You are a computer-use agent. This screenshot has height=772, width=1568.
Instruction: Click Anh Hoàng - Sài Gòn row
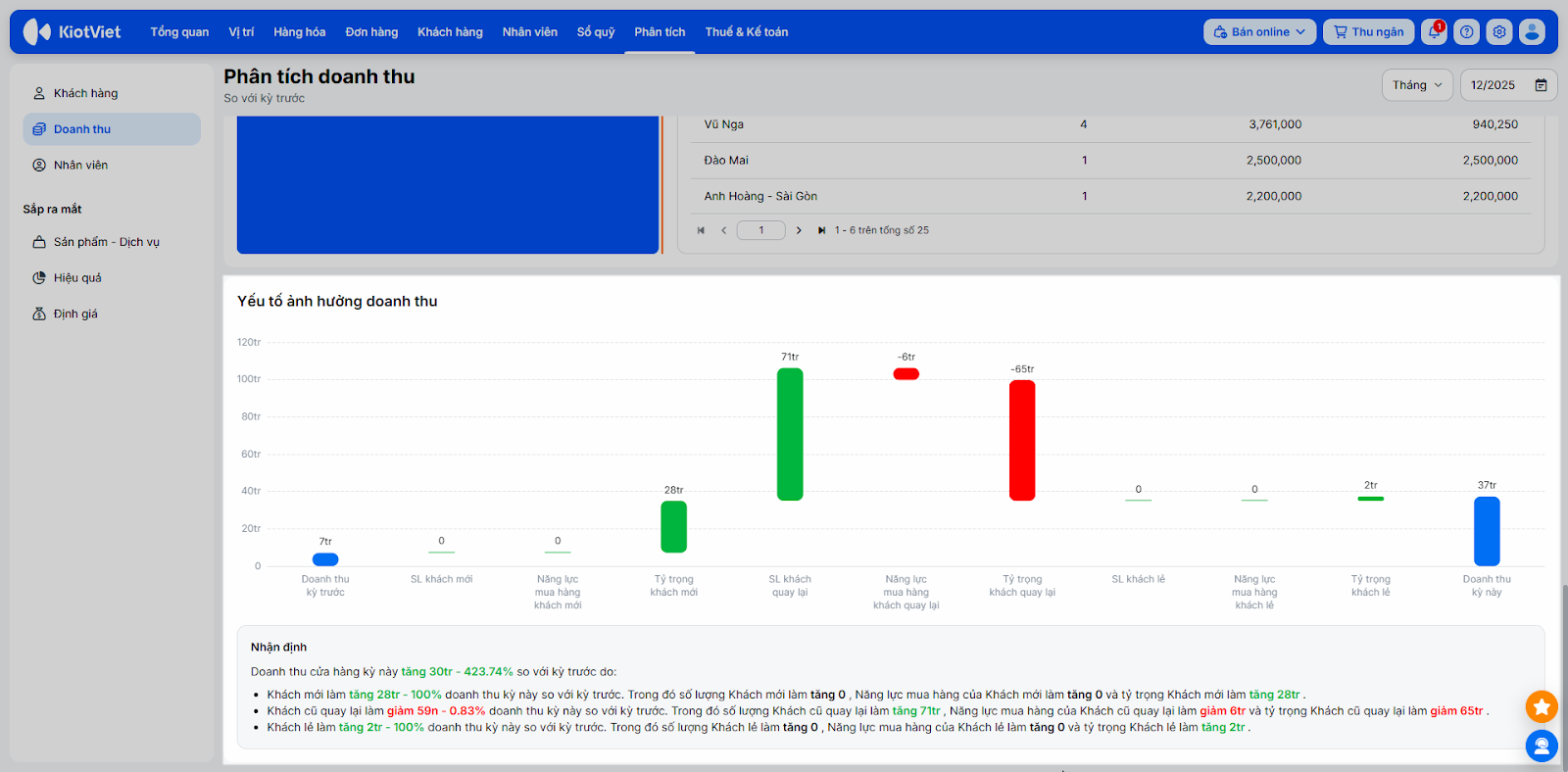[x=1110, y=196]
